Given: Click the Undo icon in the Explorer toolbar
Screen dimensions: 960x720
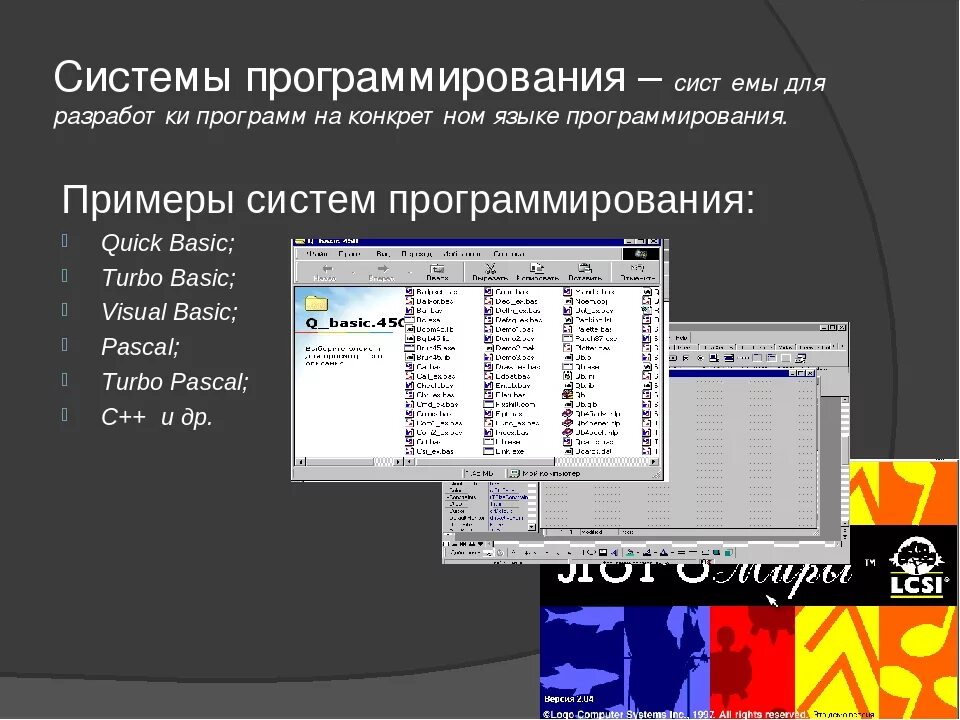Looking at the screenshot, I should (x=637, y=268).
